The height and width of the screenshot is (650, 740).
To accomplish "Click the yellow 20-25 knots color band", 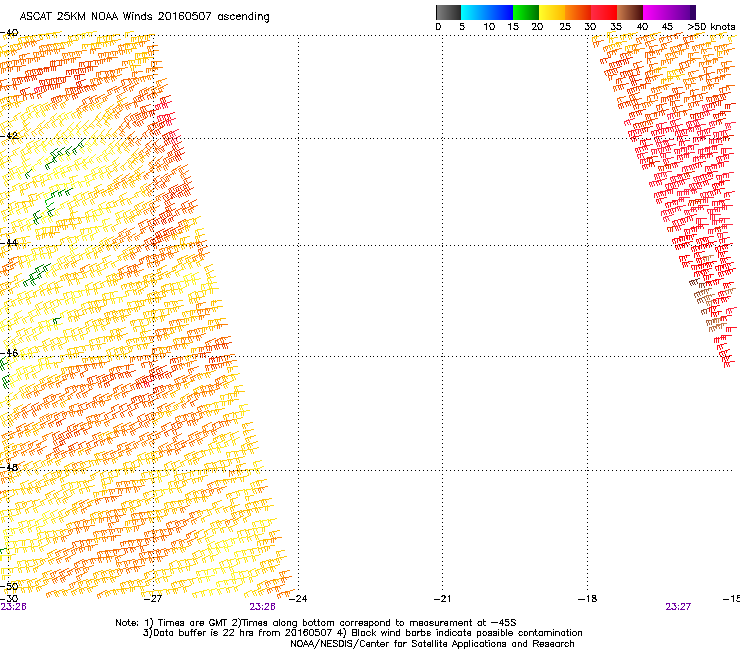I will pos(552,12).
